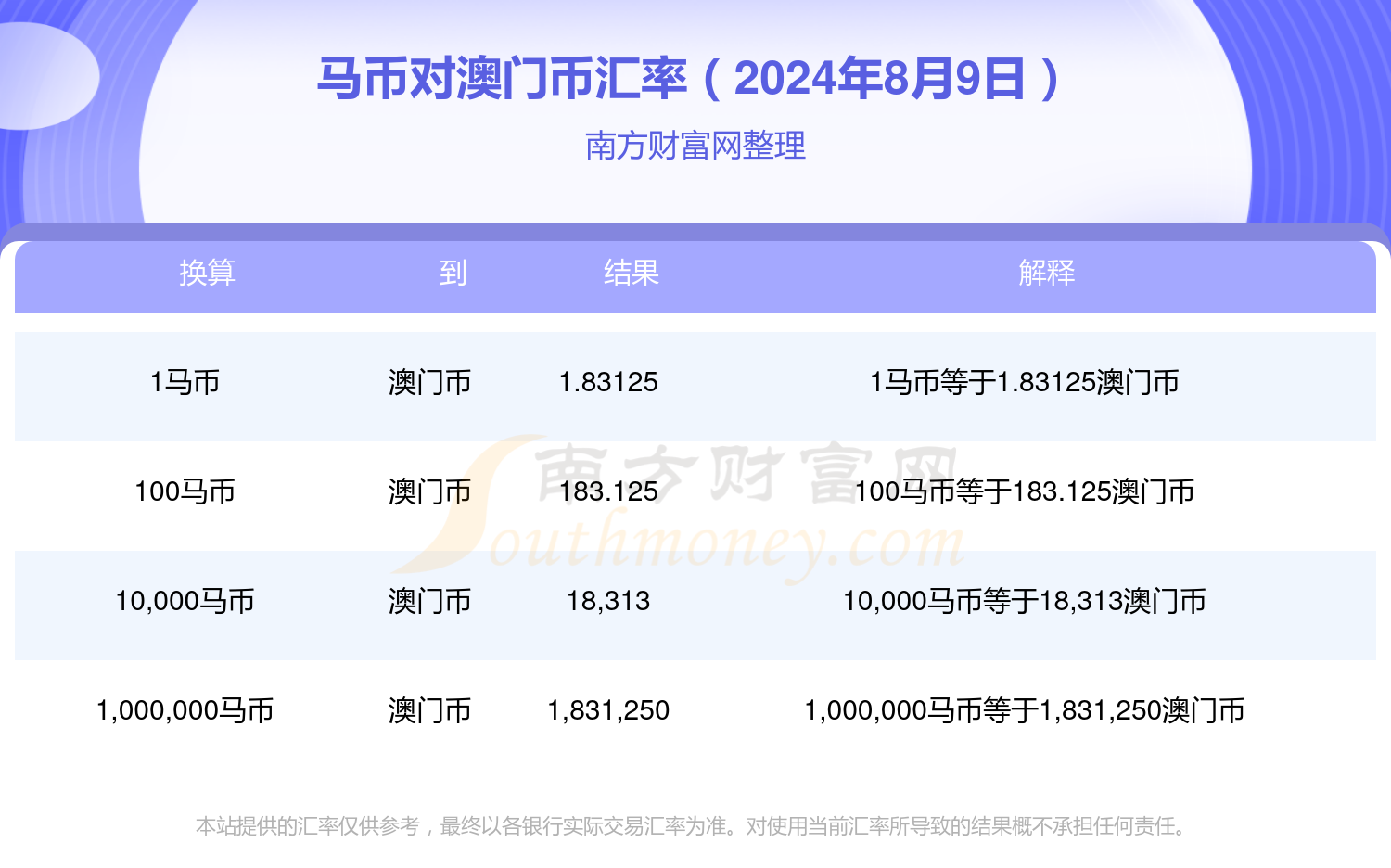The height and width of the screenshot is (868, 1391).
Task: Open the 南方财富网整理 source link
Action: [695, 146]
